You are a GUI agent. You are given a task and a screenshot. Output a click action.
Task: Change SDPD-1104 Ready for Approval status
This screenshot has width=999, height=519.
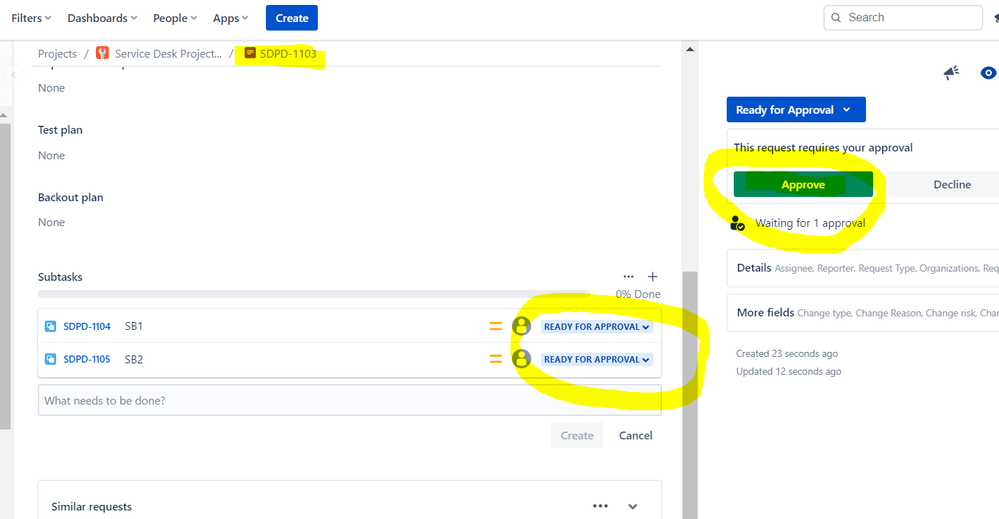(596, 327)
